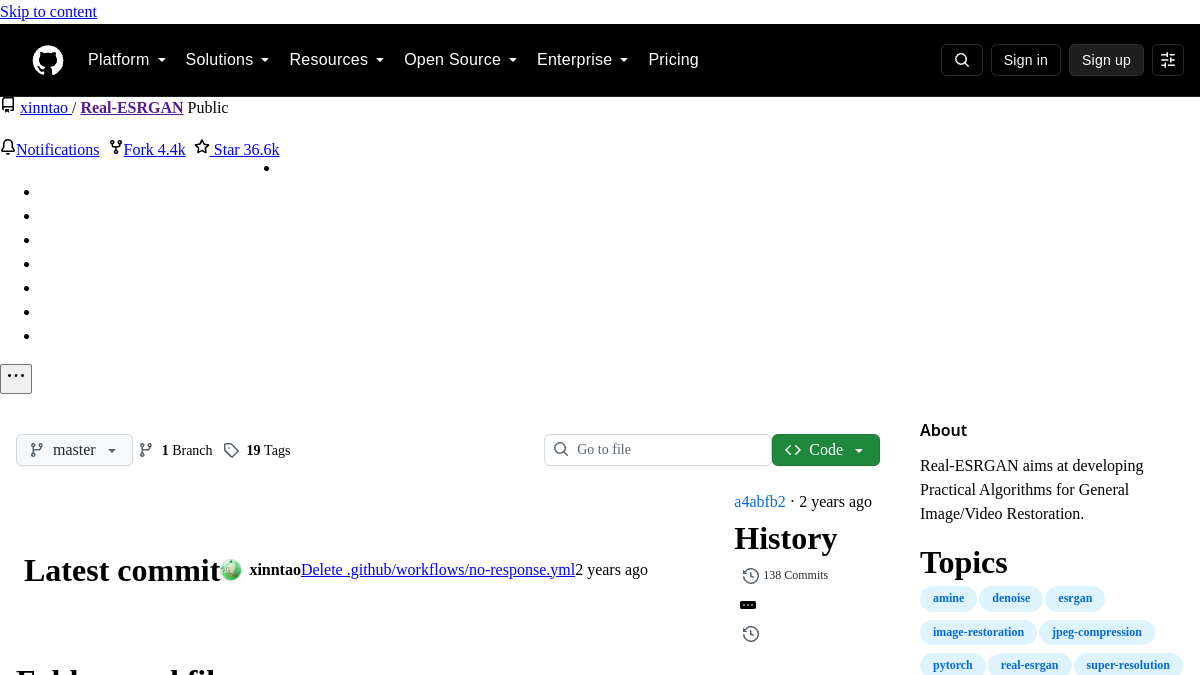Open commit details ellipsis icon

coord(748,605)
